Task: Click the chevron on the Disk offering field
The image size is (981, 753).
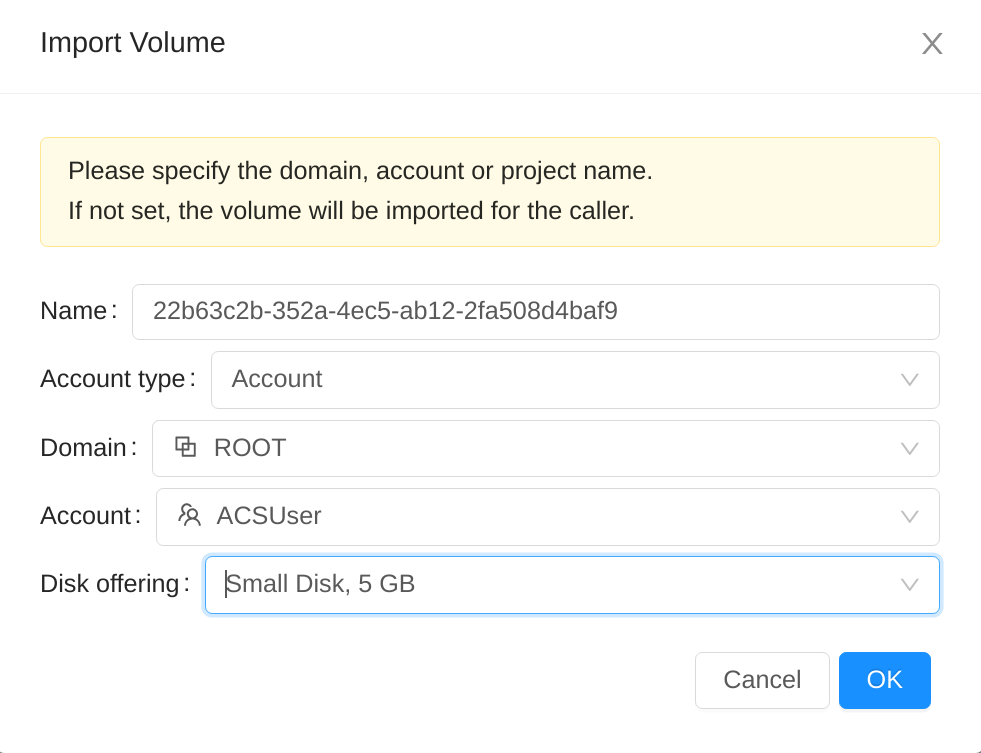Action: click(x=909, y=585)
